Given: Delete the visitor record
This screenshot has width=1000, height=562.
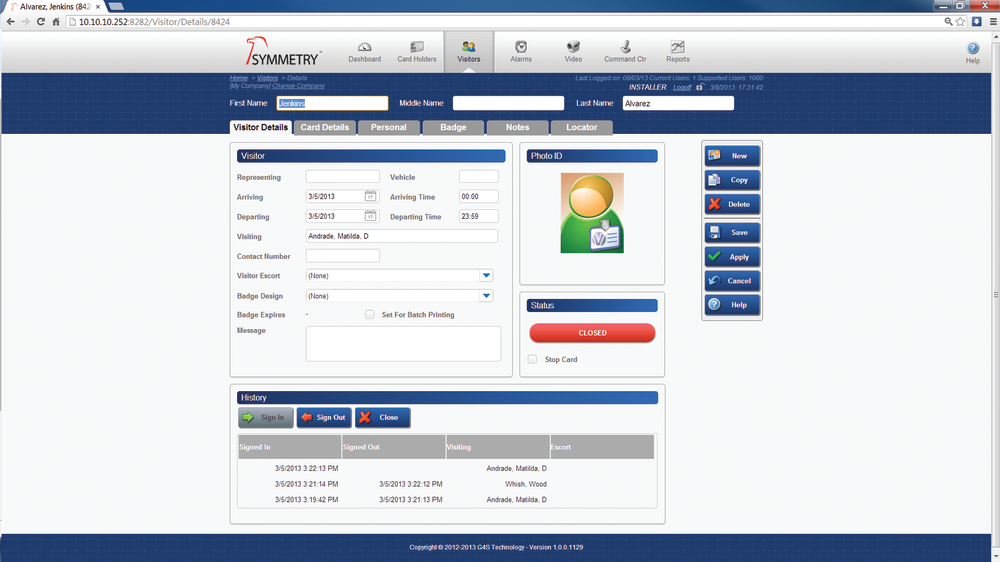Looking at the screenshot, I should coord(732,204).
